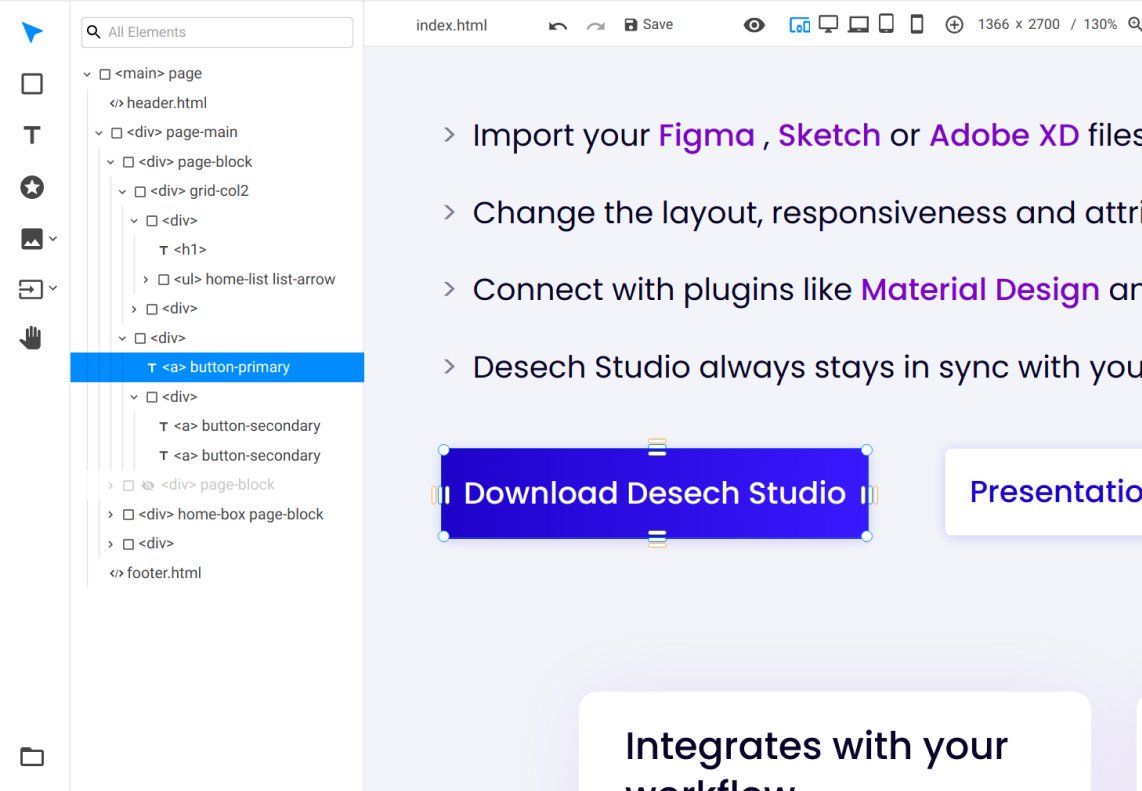Image resolution: width=1142 pixels, height=791 pixels.
Task: Expand the ul home-list list-arrow node
Action: 146,280
